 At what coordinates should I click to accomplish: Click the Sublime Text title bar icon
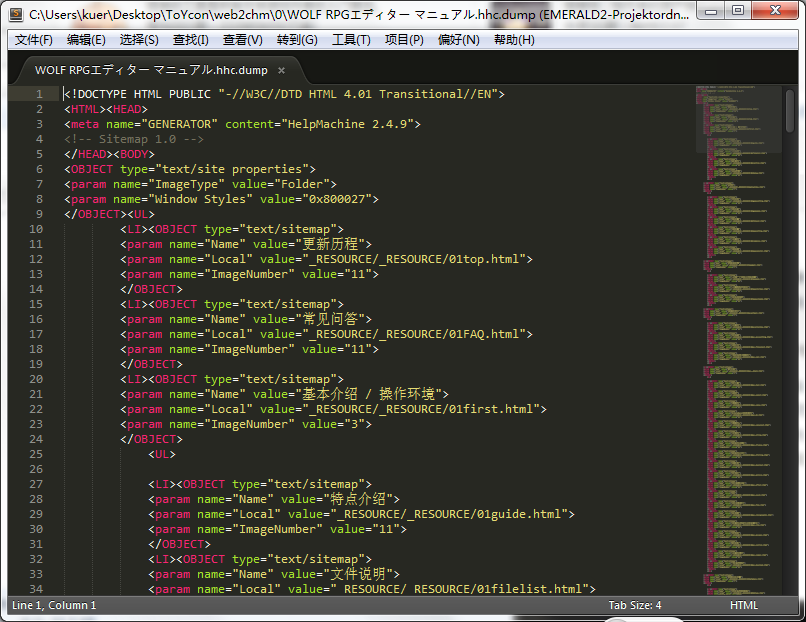(16, 14)
